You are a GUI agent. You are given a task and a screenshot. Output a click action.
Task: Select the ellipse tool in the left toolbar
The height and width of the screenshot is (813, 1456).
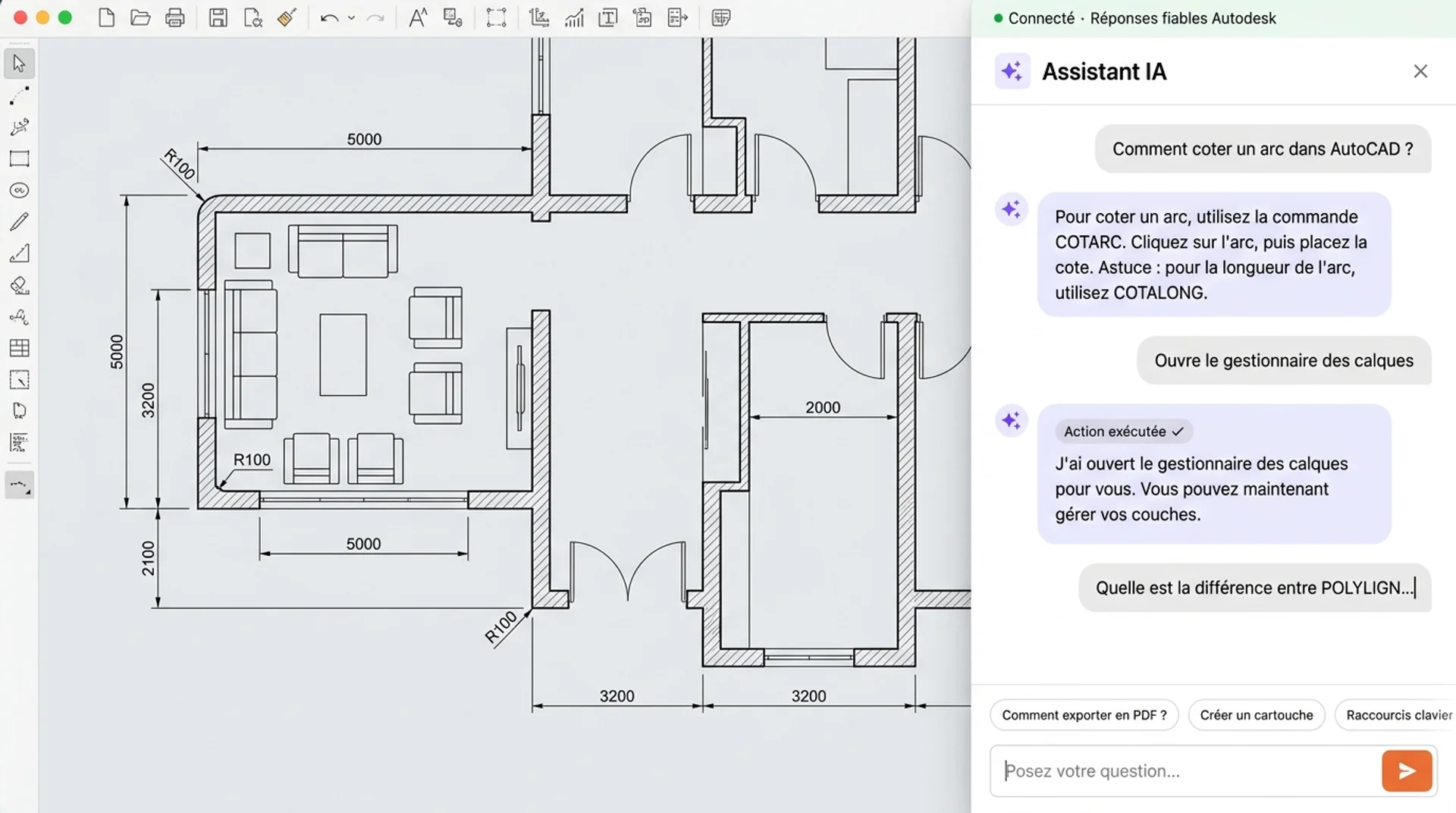tap(20, 190)
